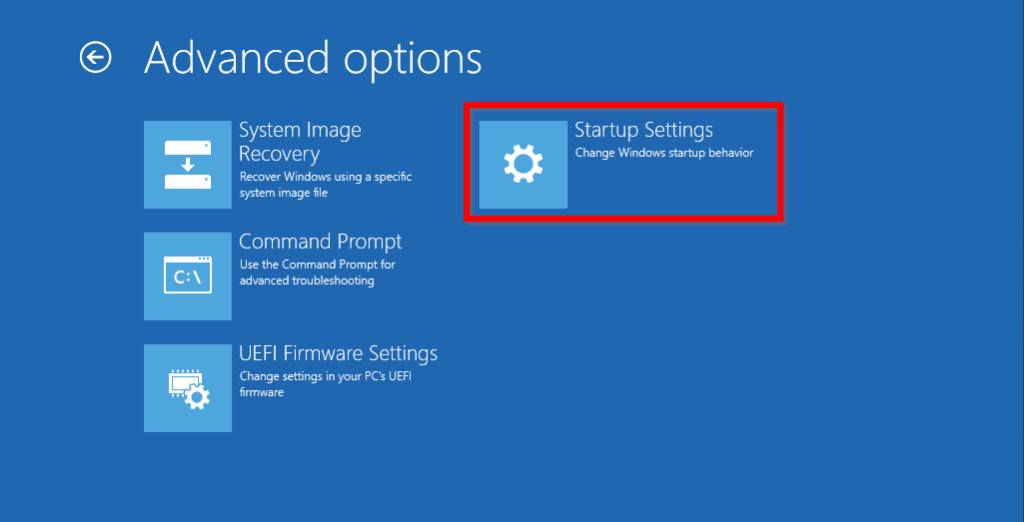This screenshot has height=522, width=1024.
Task: Click the small gear in UEFI icon
Action: click(199, 398)
